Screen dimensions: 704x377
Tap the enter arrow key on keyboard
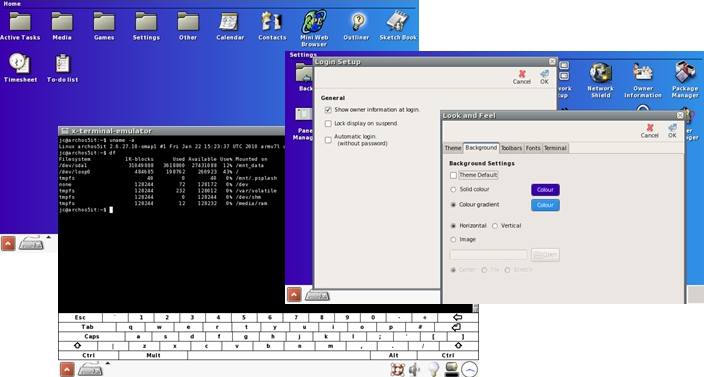[x=456, y=327]
